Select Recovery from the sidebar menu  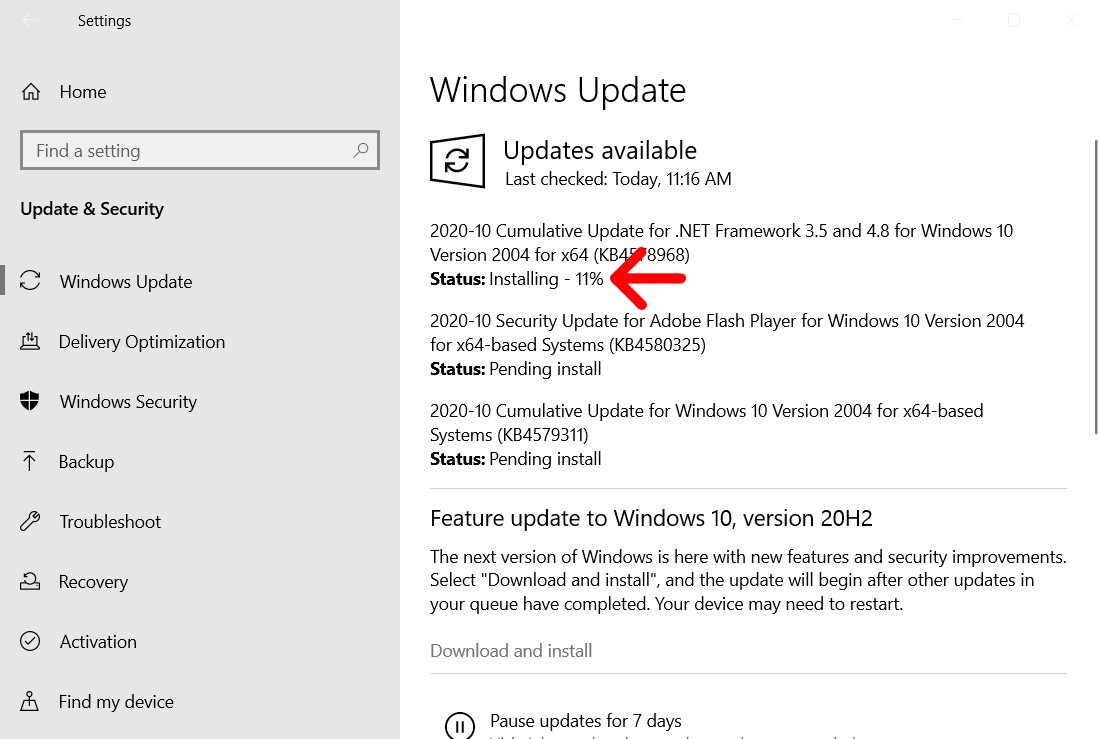(93, 581)
